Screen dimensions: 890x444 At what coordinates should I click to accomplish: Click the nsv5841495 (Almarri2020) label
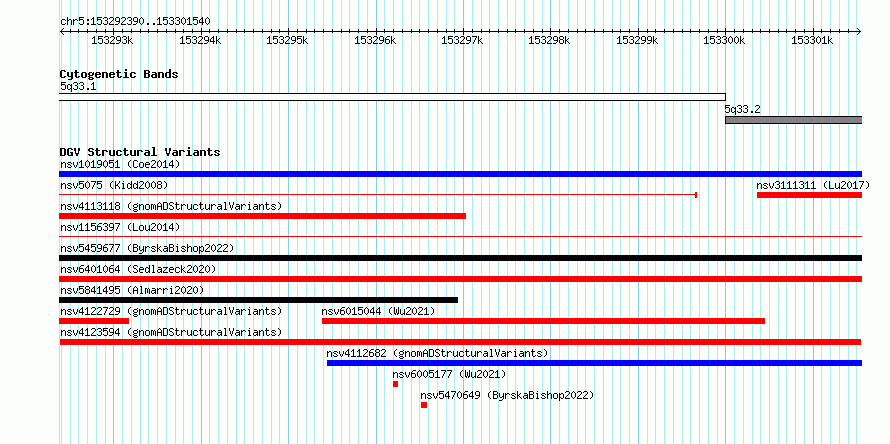coord(132,290)
